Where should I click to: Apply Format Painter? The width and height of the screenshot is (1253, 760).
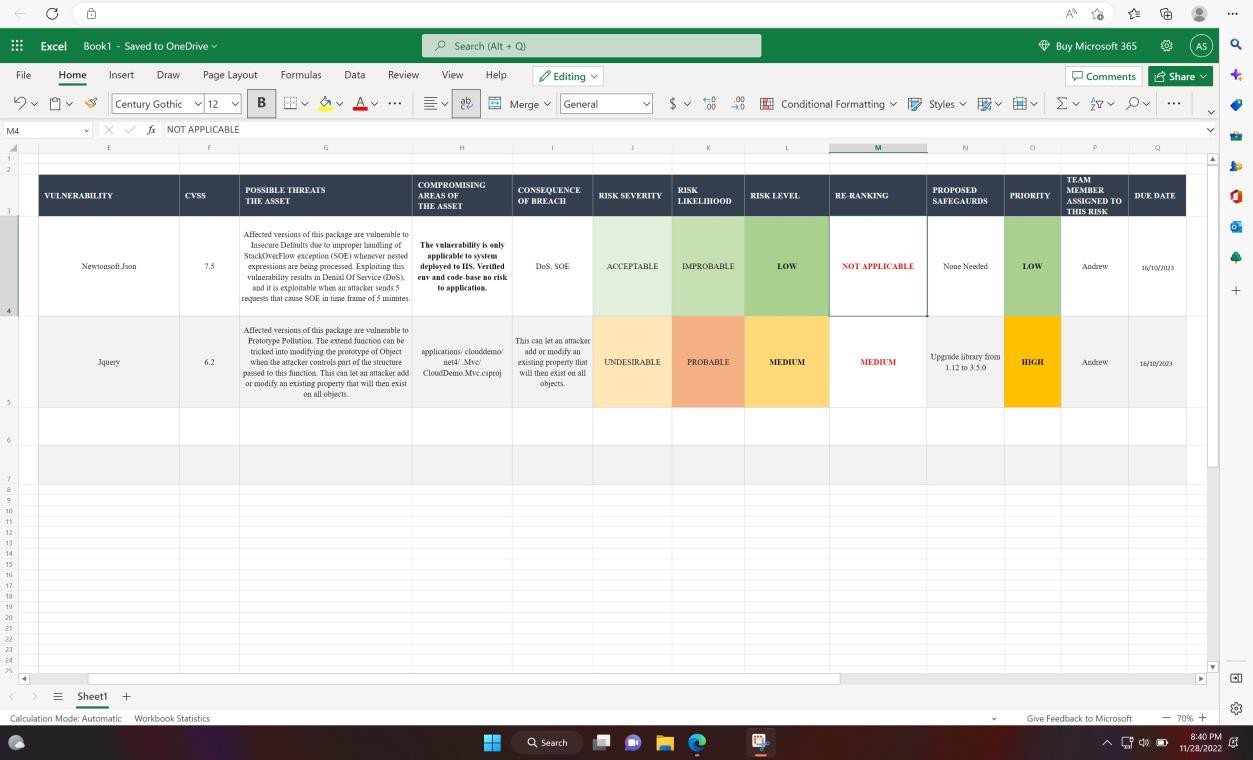tap(88, 103)
